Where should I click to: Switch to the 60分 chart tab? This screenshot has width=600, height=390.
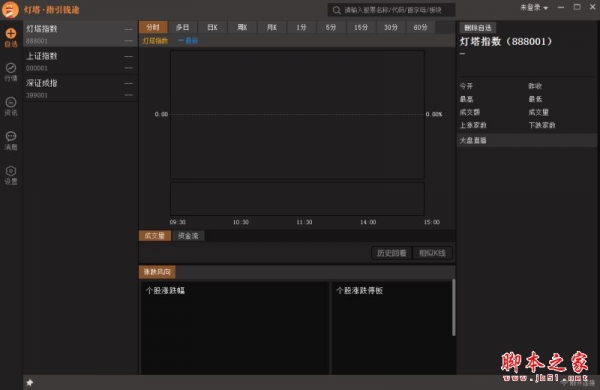[x=421, y=27]
